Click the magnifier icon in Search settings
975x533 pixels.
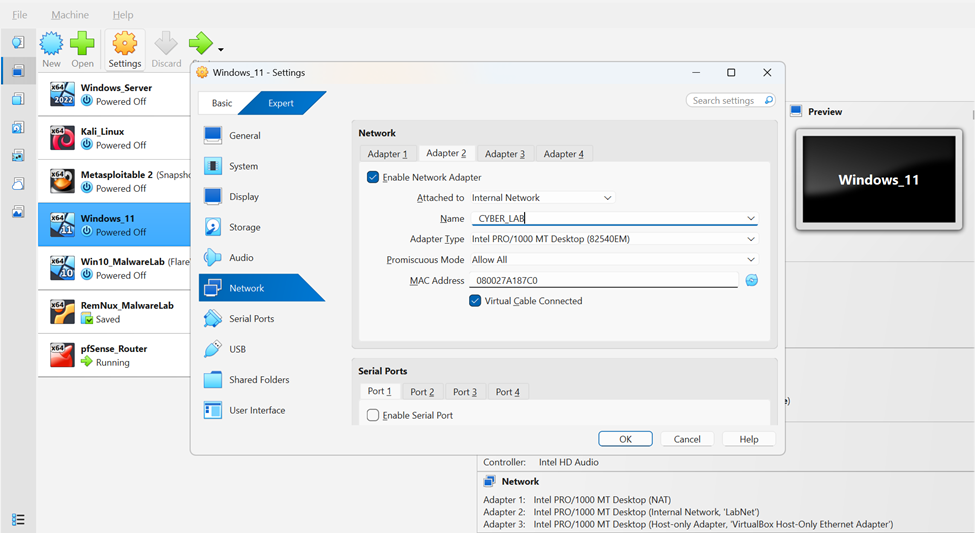(x=769, y=100)
